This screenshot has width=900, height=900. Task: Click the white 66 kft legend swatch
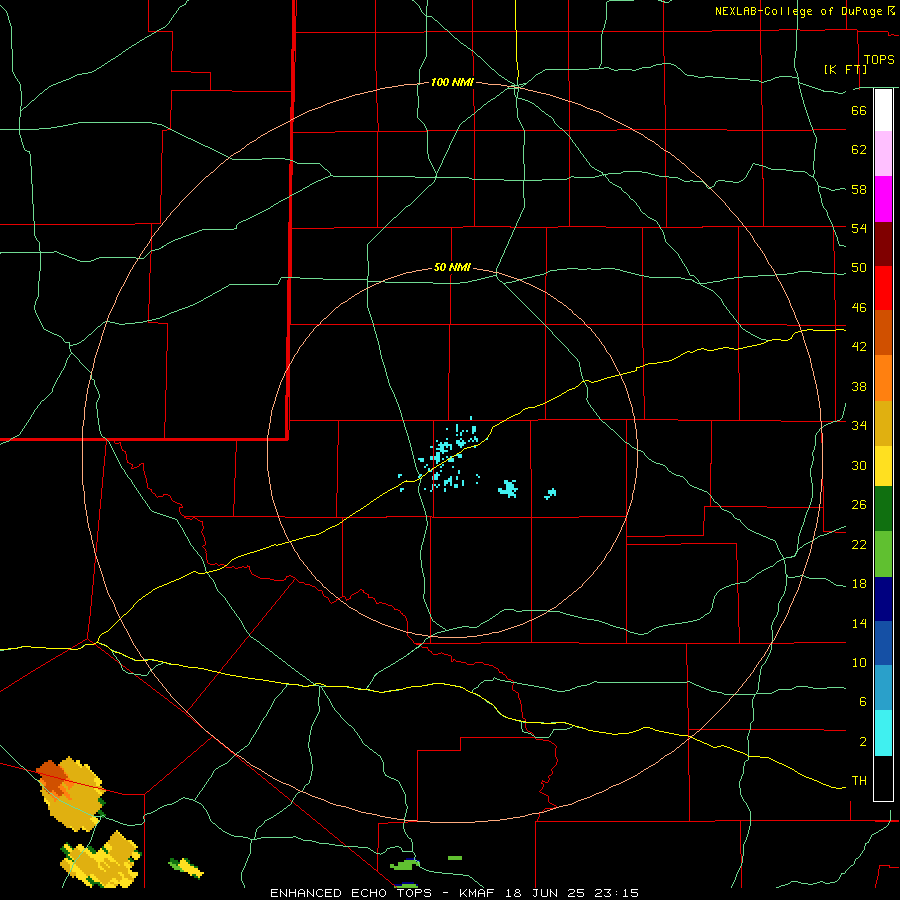pos(883,110)
